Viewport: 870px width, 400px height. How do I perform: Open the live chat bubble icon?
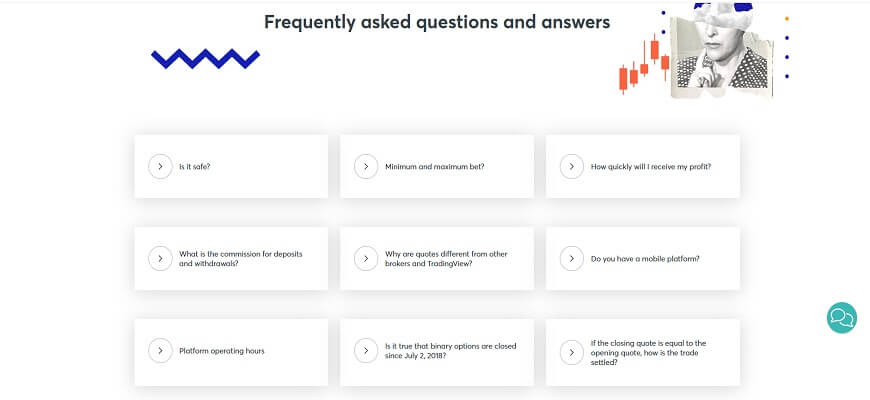coord(841,318)
